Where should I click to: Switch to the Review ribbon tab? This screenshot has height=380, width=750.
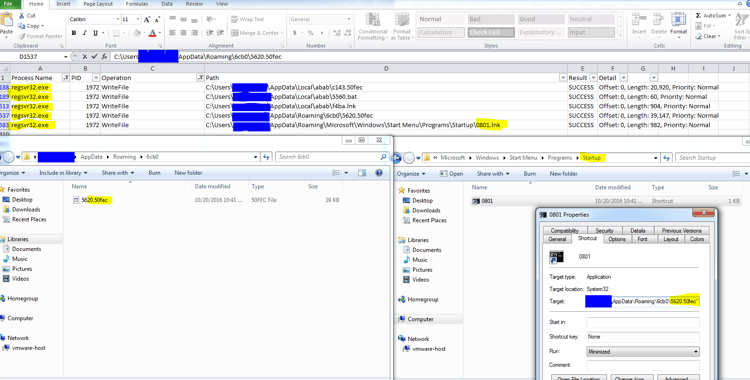pyautogui.click(x=194, y=4)
